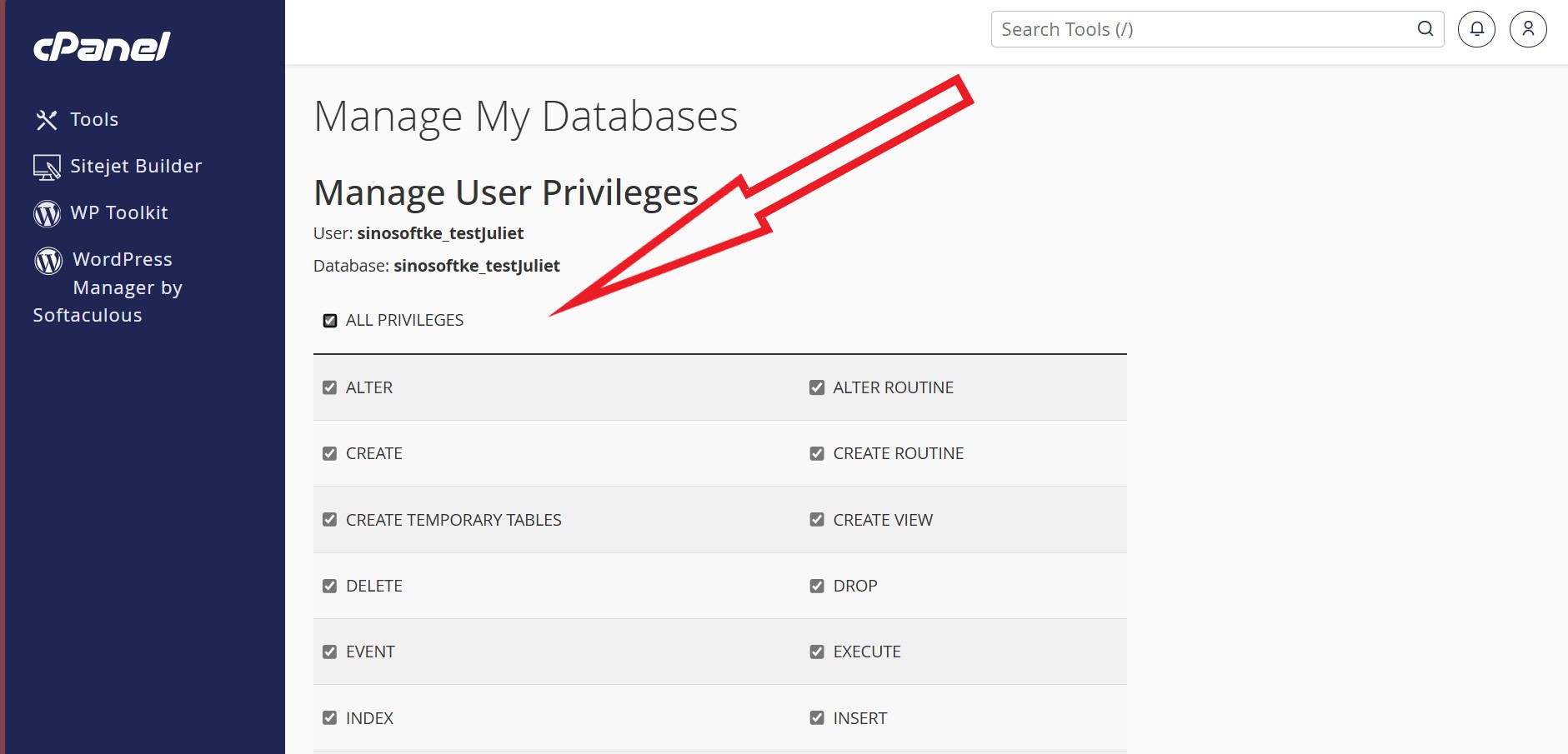1568x754 pixels.
Task: Select the Tools menu item
Action: [94, 120]
